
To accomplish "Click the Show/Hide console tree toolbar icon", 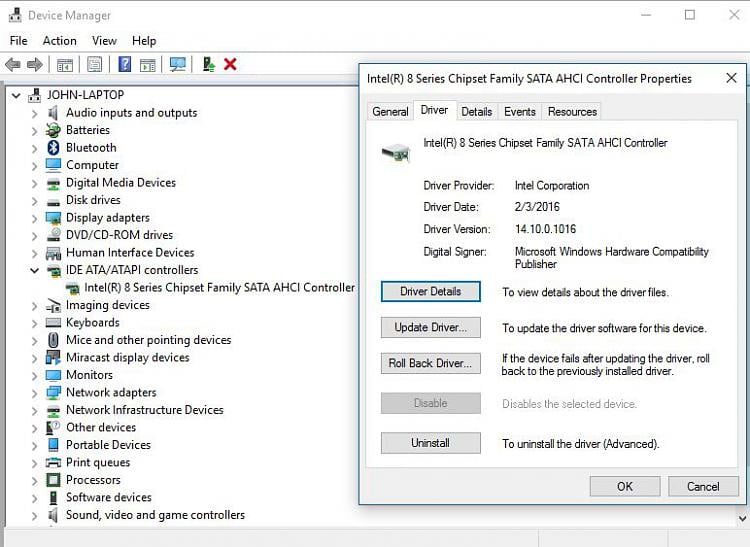I will (65, 65).
